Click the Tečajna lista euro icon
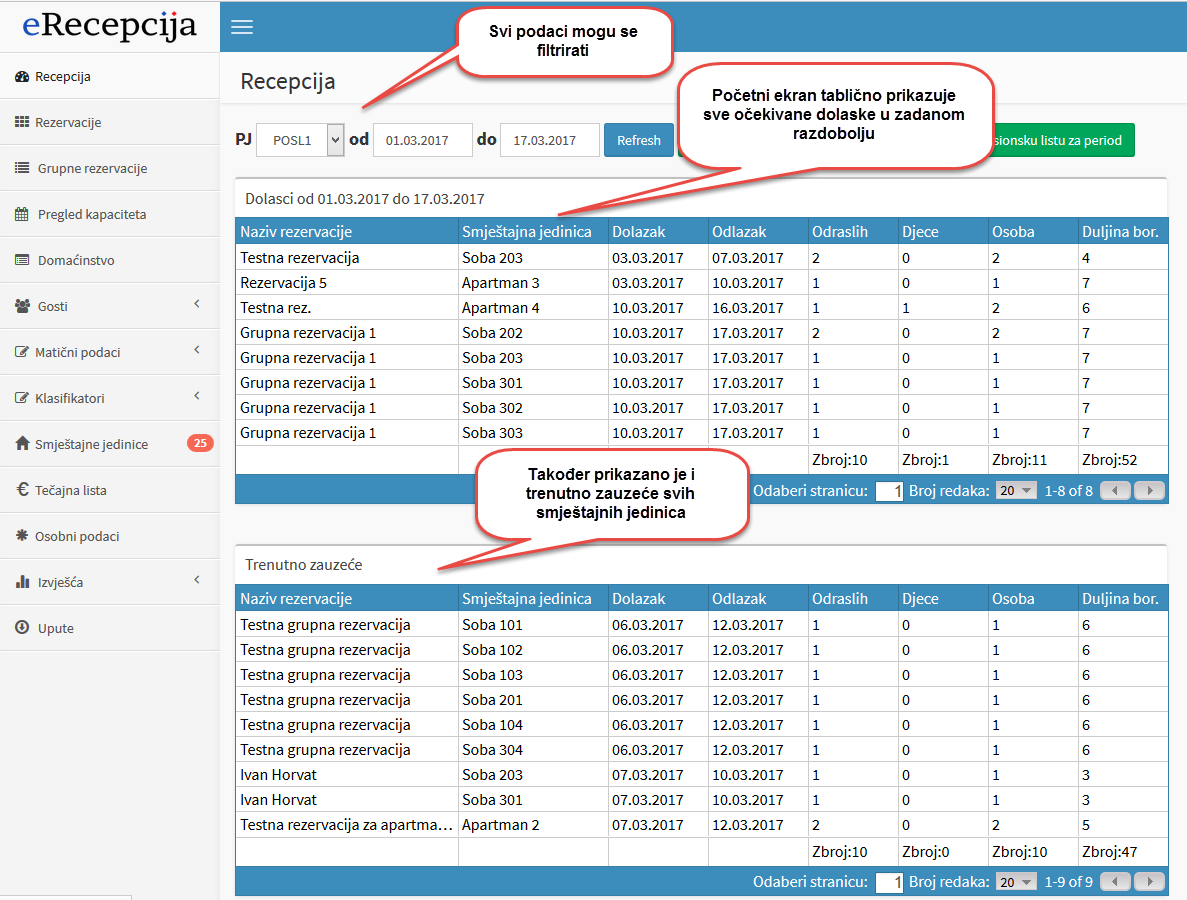The image size is (1187, 900). pyautogui.click(x=22, y=490)
